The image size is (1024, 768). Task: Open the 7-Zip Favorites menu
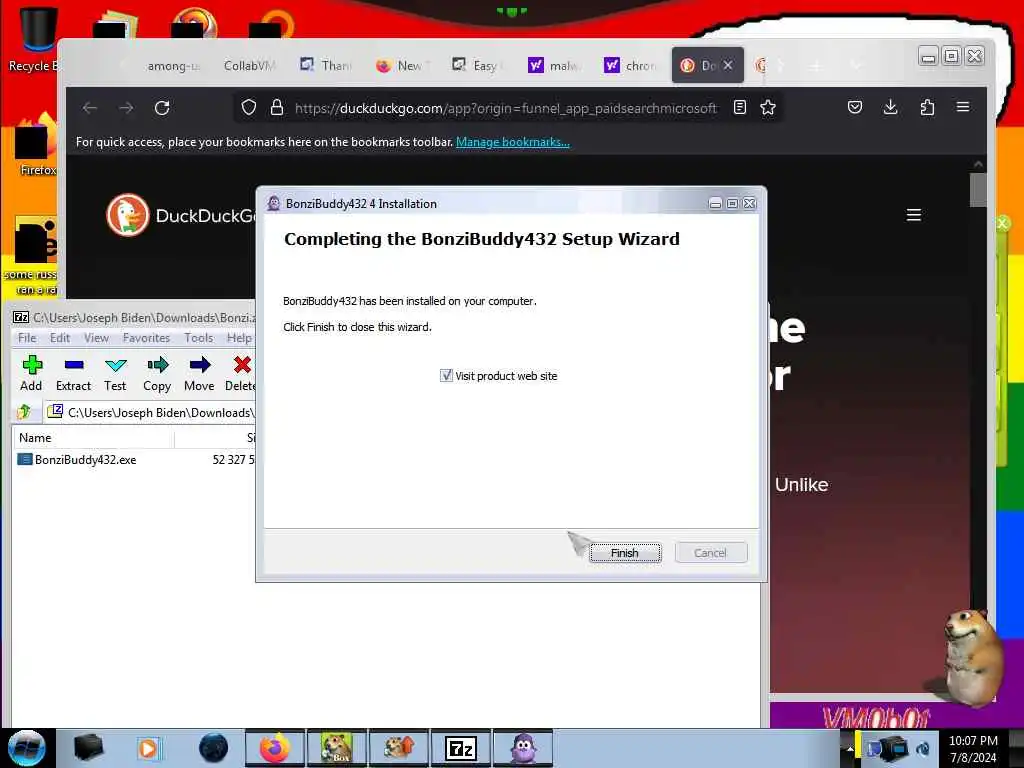[x=146, y=338]
